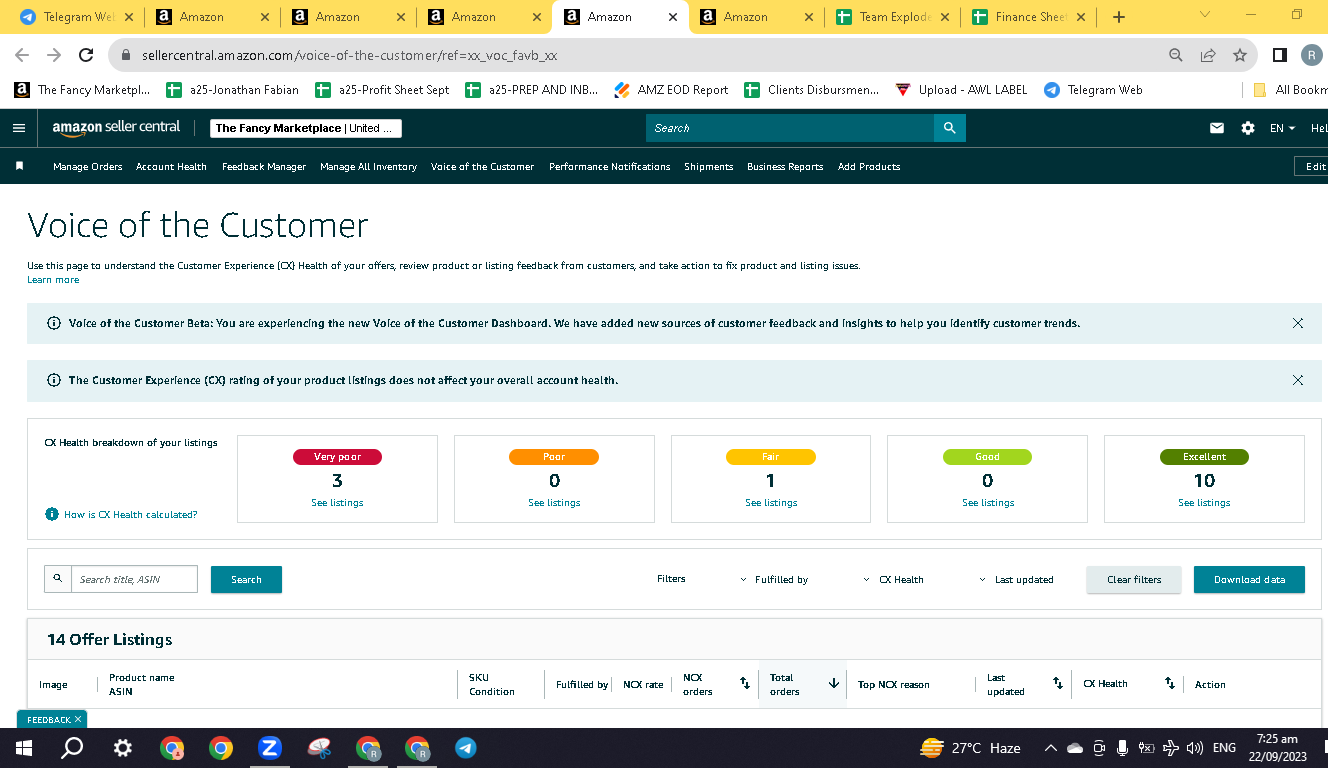
Task: Open the Windows Start menu
Action: tap(24, 748)
